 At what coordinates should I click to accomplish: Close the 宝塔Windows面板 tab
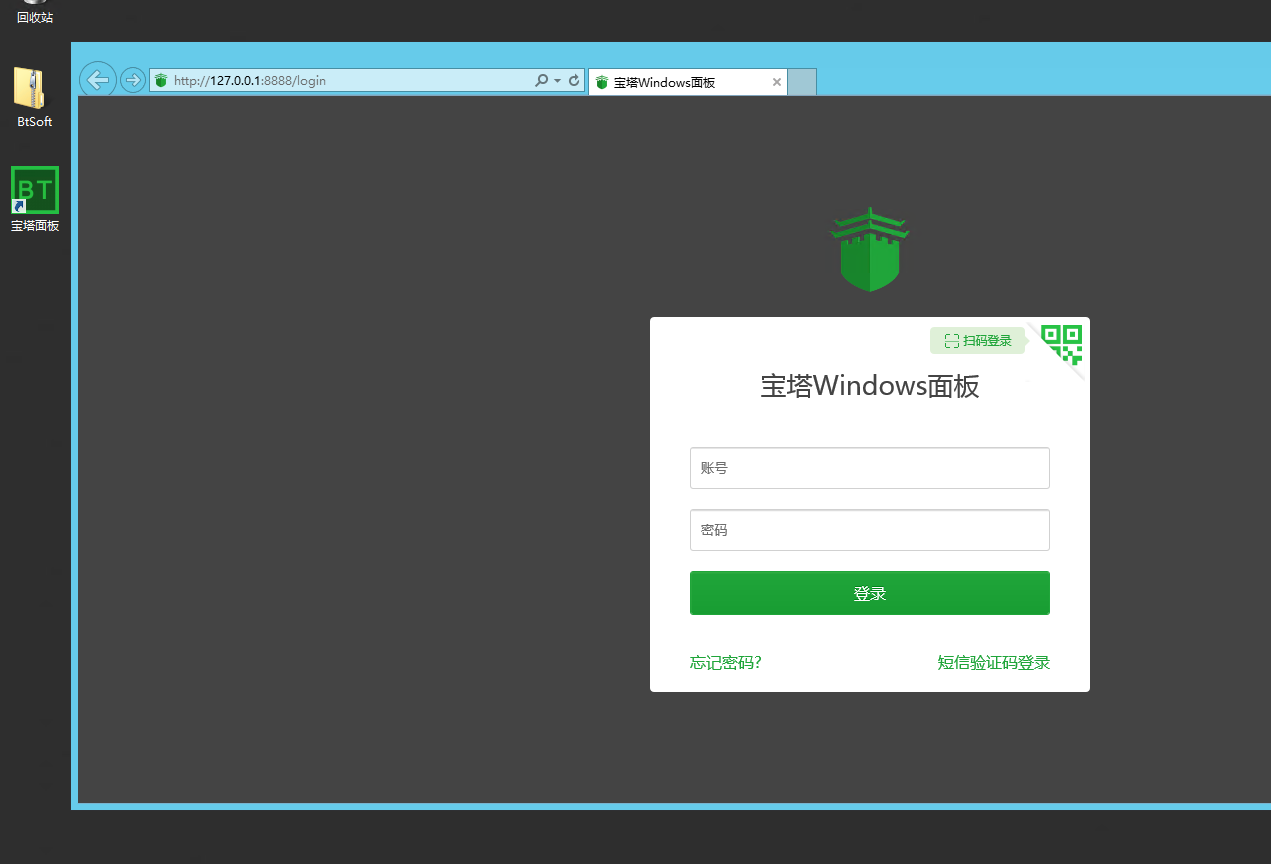coord(777,82)
